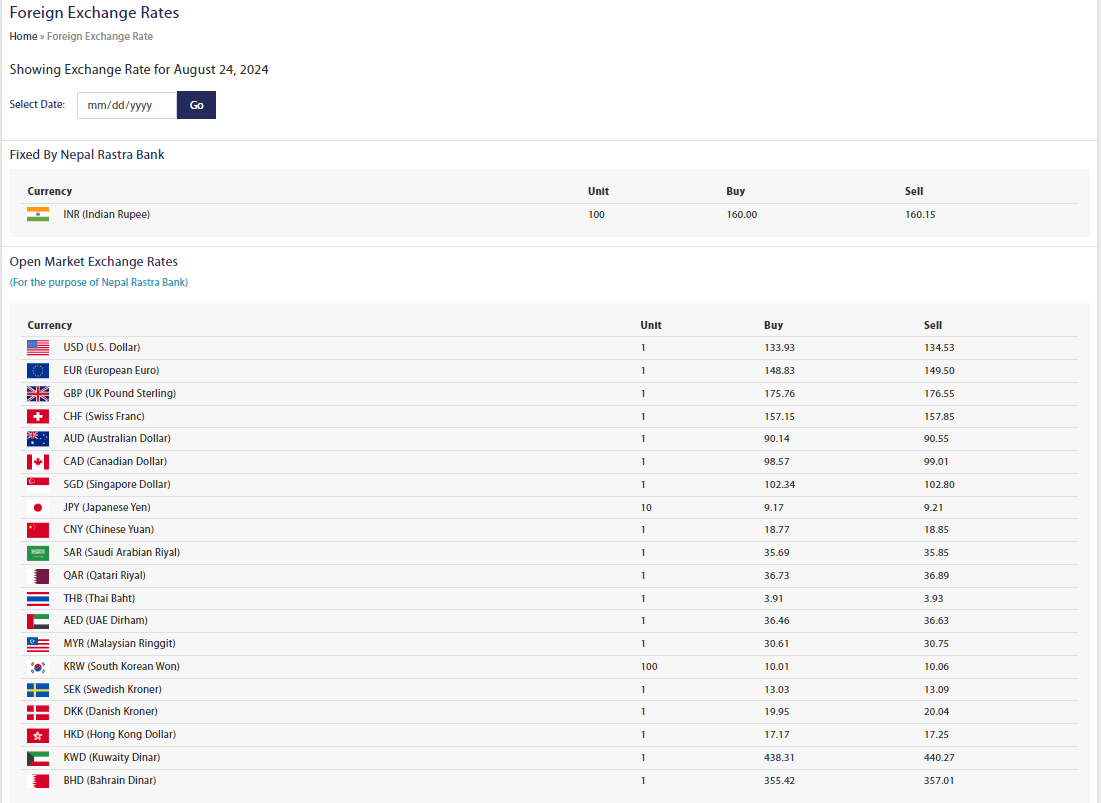This screenshot has height=803, width=1101.
Task: Click the South Korean Won flag icon
Action: (x=38, y=666)
